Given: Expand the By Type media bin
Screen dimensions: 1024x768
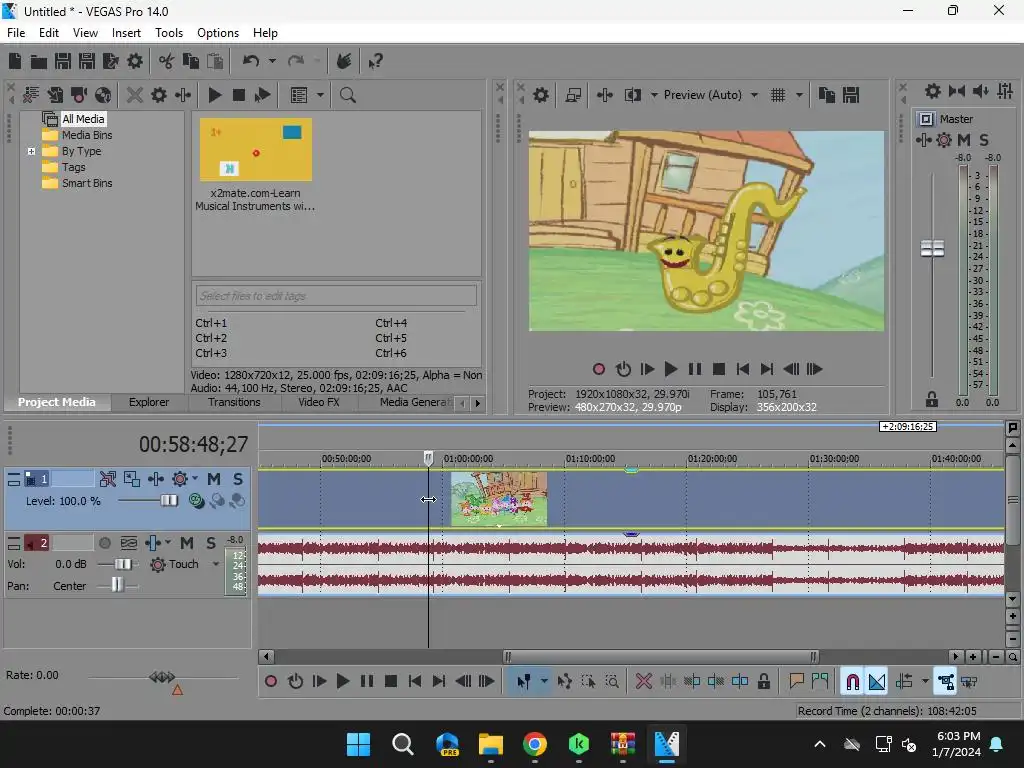Looking at the screenshot, I should click(31, 152).
